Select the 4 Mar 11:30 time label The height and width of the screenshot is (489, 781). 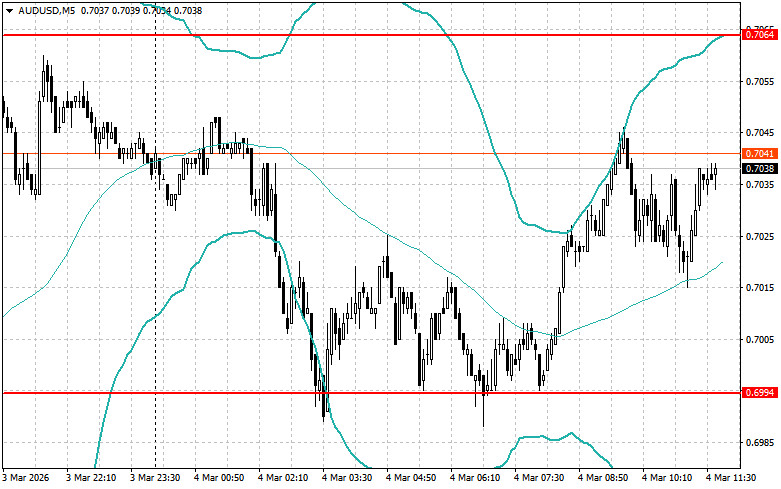pyautogui.click(x=731, y=478)
